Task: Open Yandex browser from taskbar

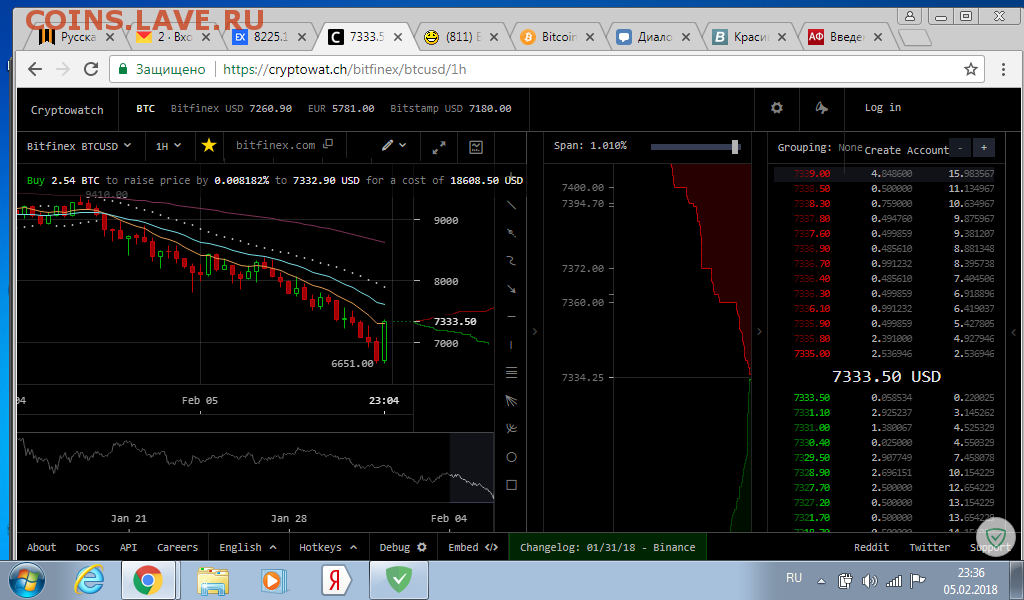Action: pyautogui.click(x=336, y=580)
